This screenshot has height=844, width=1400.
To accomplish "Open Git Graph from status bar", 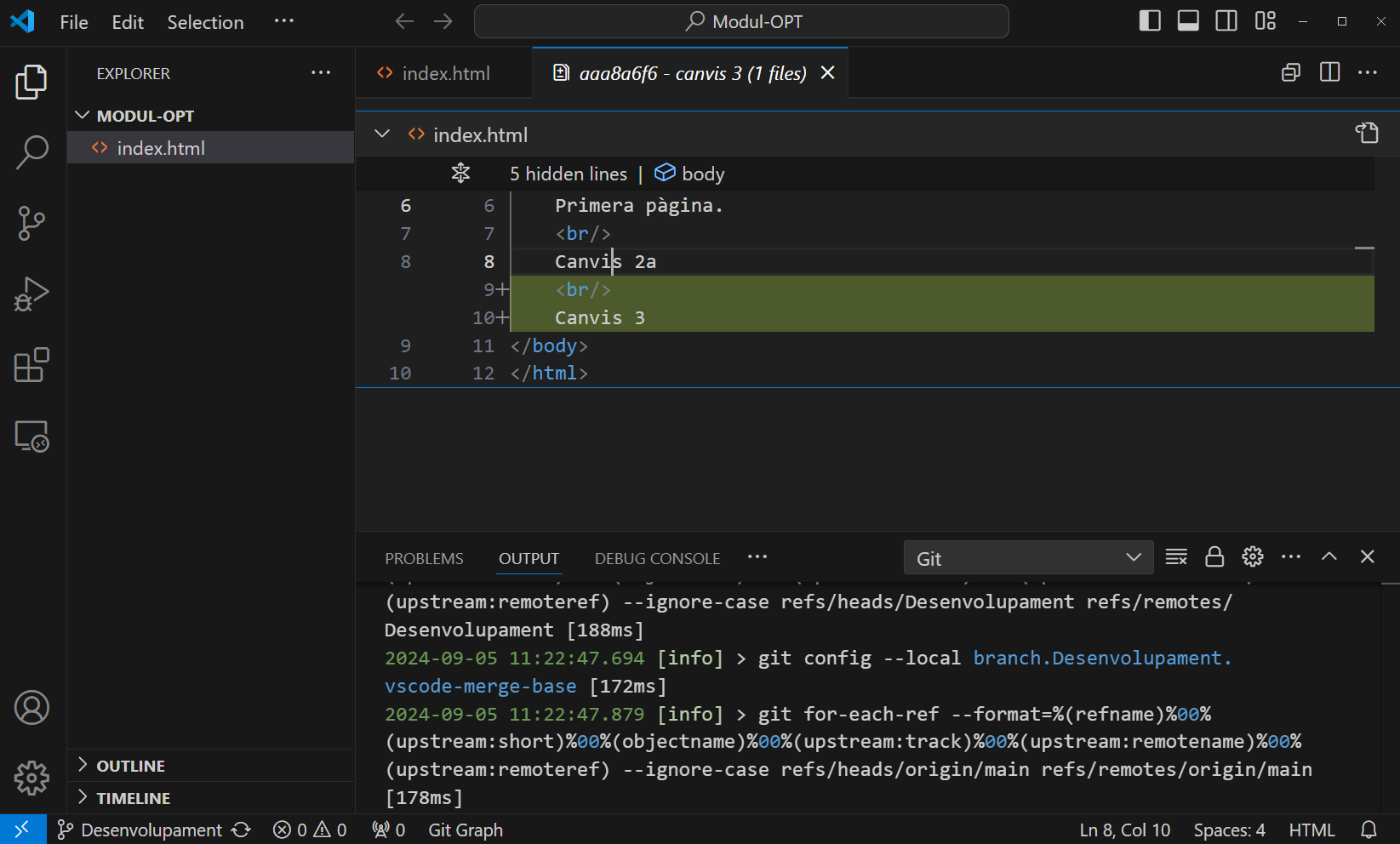I will [466, 830].
